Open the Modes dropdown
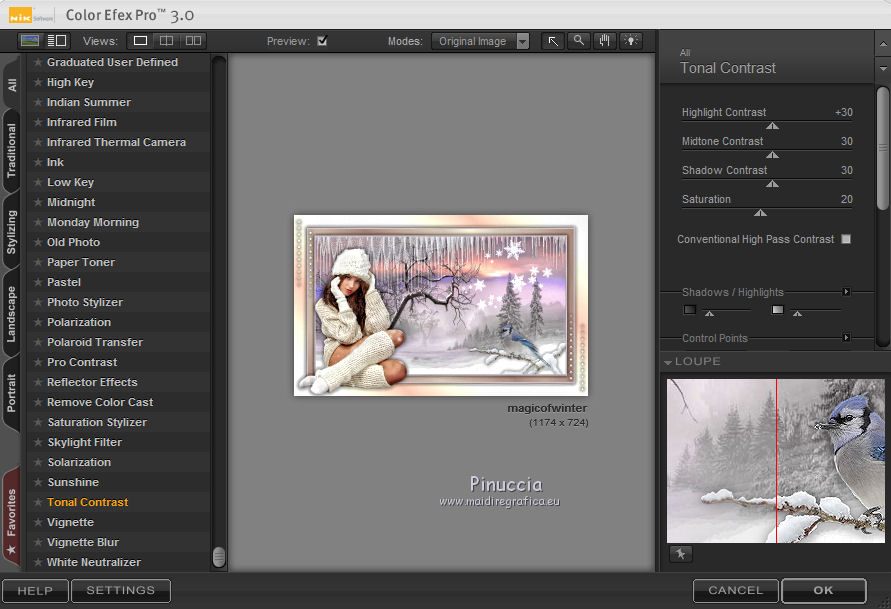The height and width of the screenshot is (609, 891). tap(522, 42)
